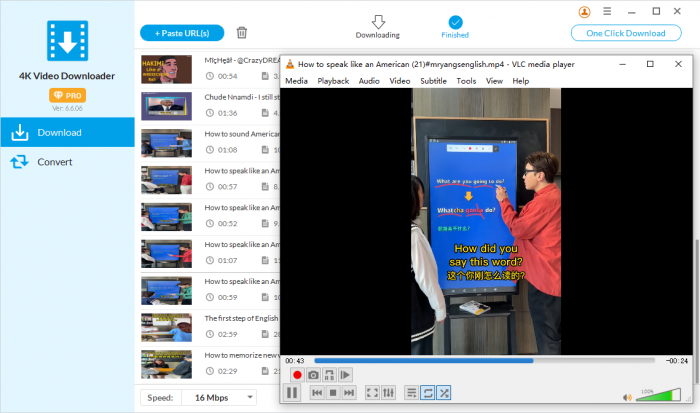Switch to the Downloading tab
The height and width of the screenshot is (413, 700).
378,27
